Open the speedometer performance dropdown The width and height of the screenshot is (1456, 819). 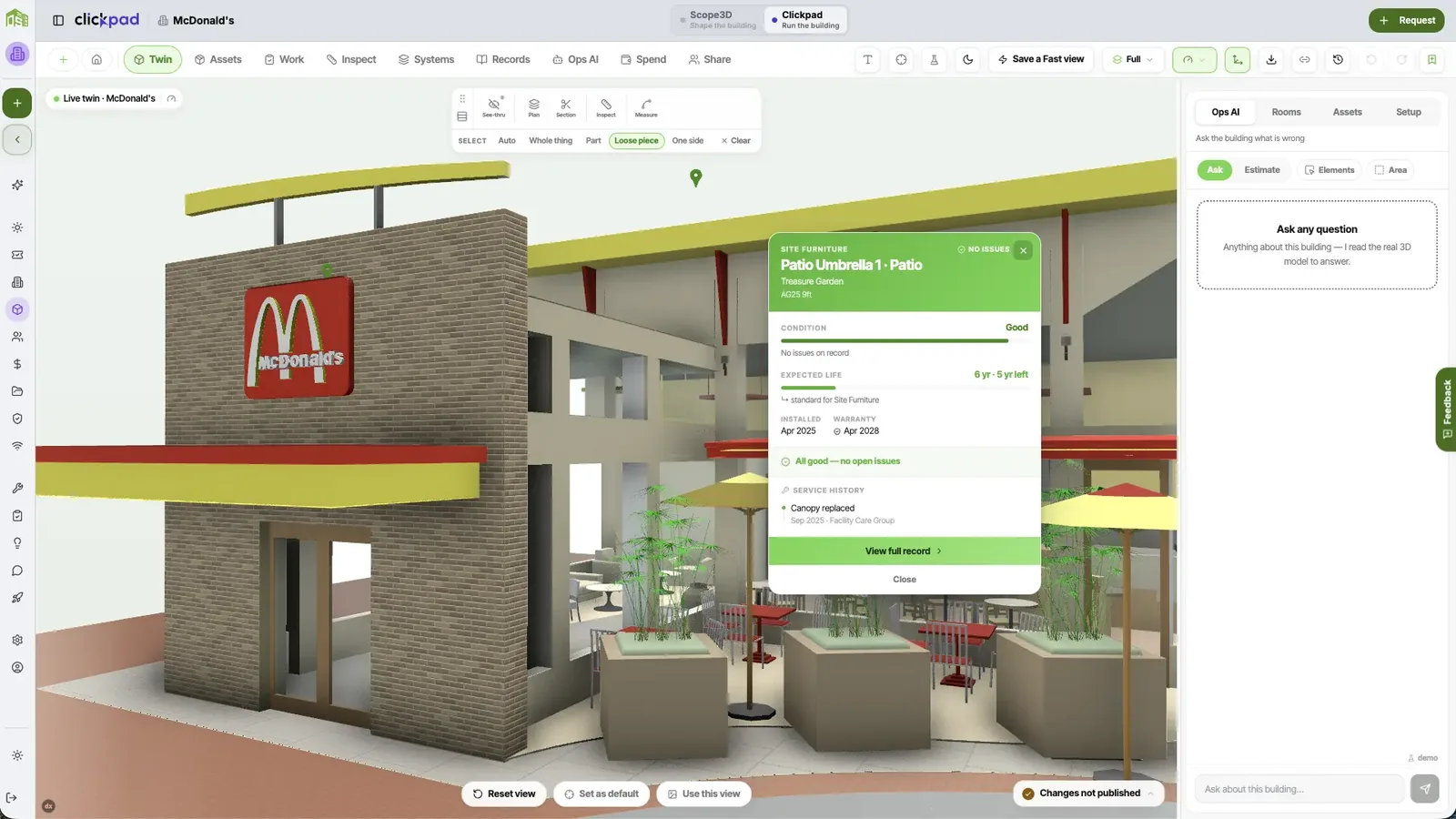1194,59
